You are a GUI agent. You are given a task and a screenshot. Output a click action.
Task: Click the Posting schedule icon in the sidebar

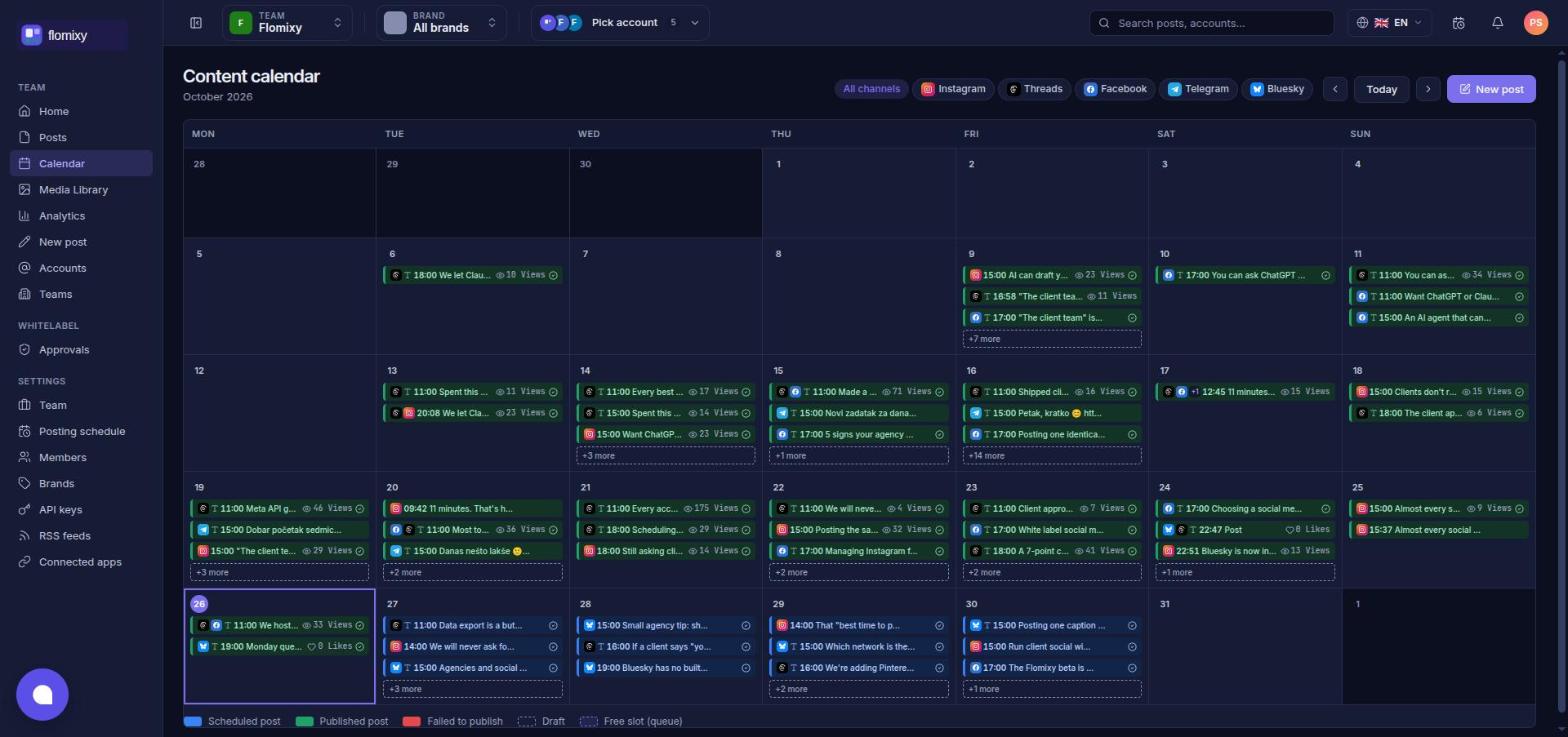[25, 432]
